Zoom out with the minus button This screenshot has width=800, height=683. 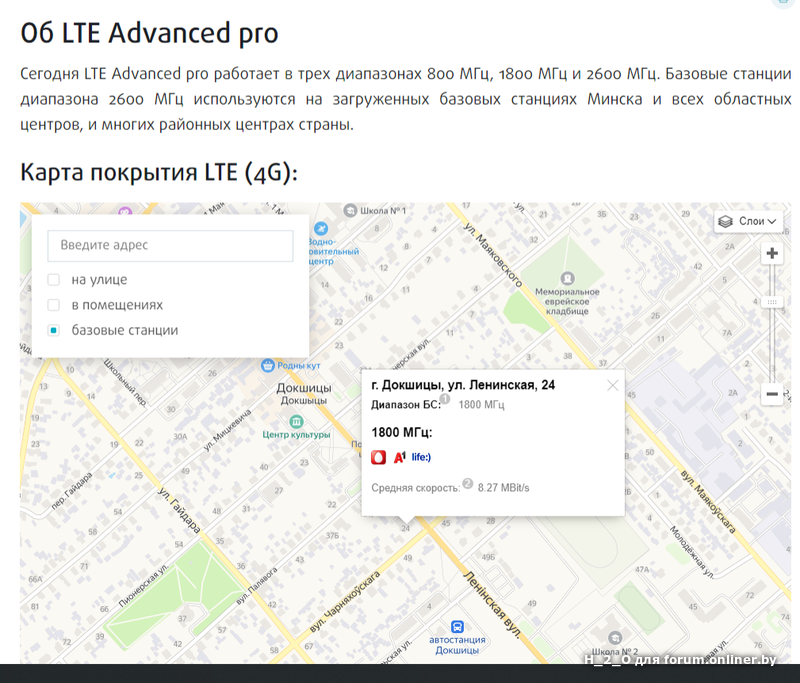point(772,394)
